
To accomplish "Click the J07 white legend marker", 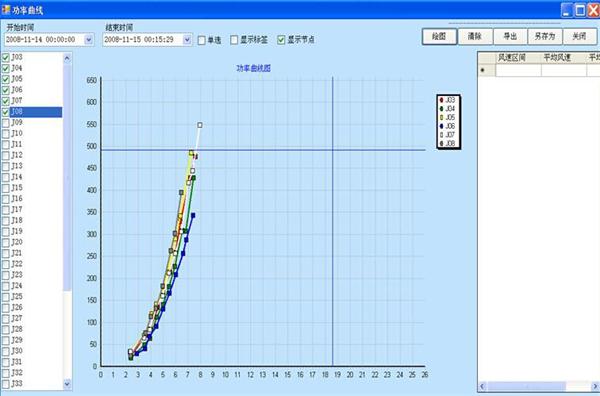I will (x=441, y=135).
